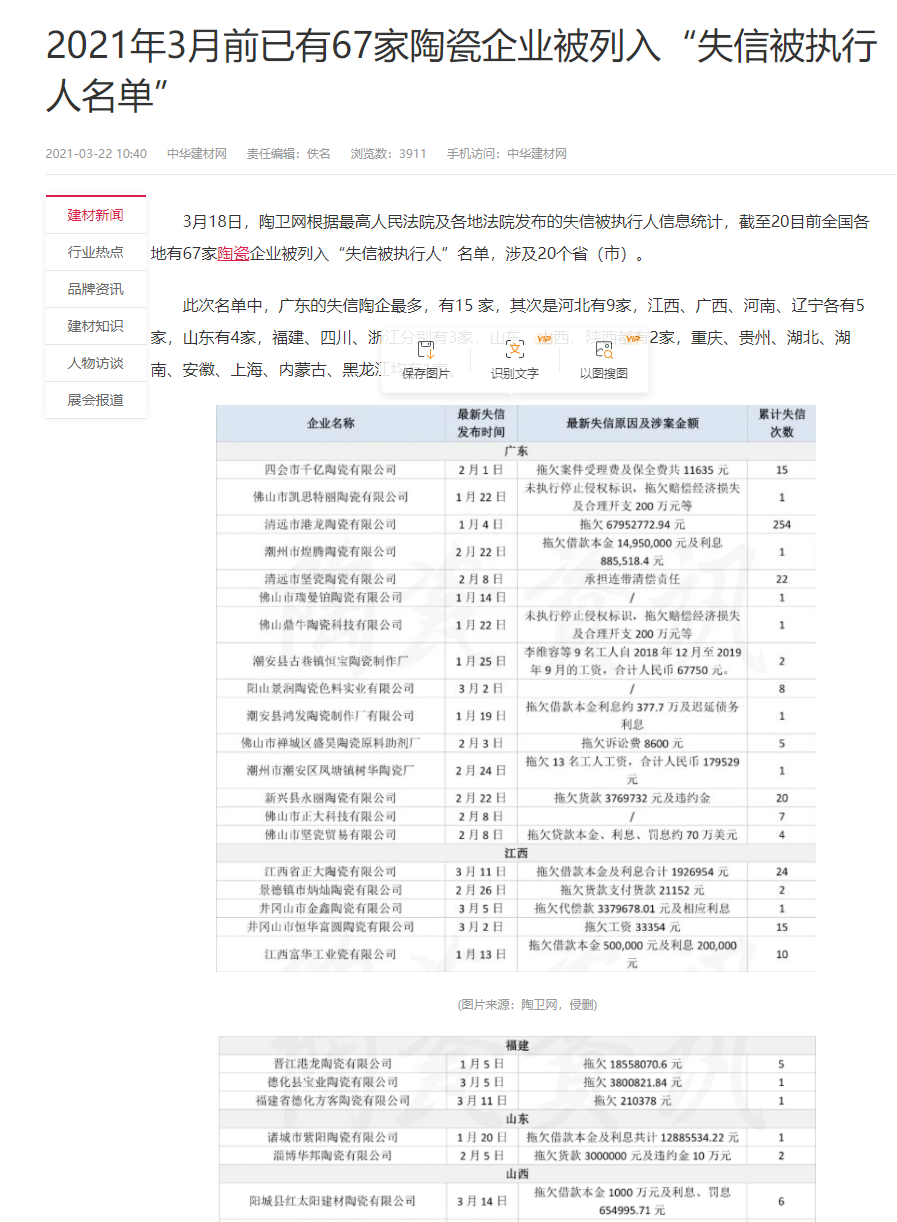The height and width of the screenshot is (1222, 897).
Task: Click 责任编辑：佚名 editor text
Action: [289, 154]
